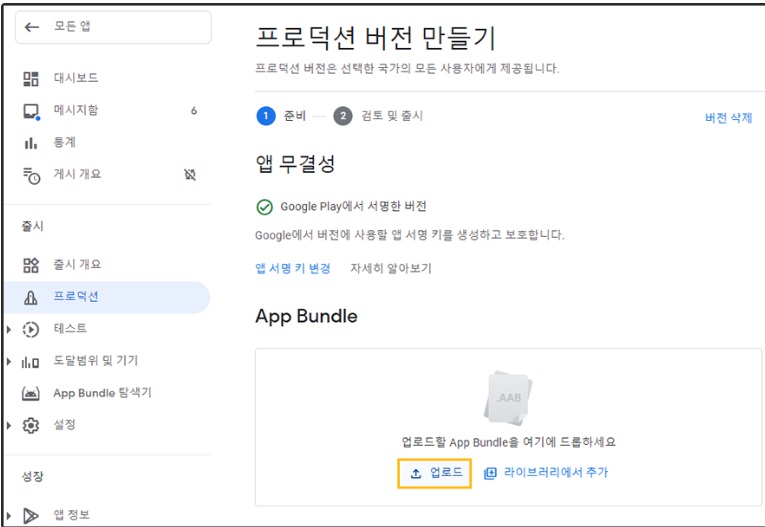The image size is (765, 527).
Task: Click the 프로덕션 버전 만들기 title
Action: [376, 39]
